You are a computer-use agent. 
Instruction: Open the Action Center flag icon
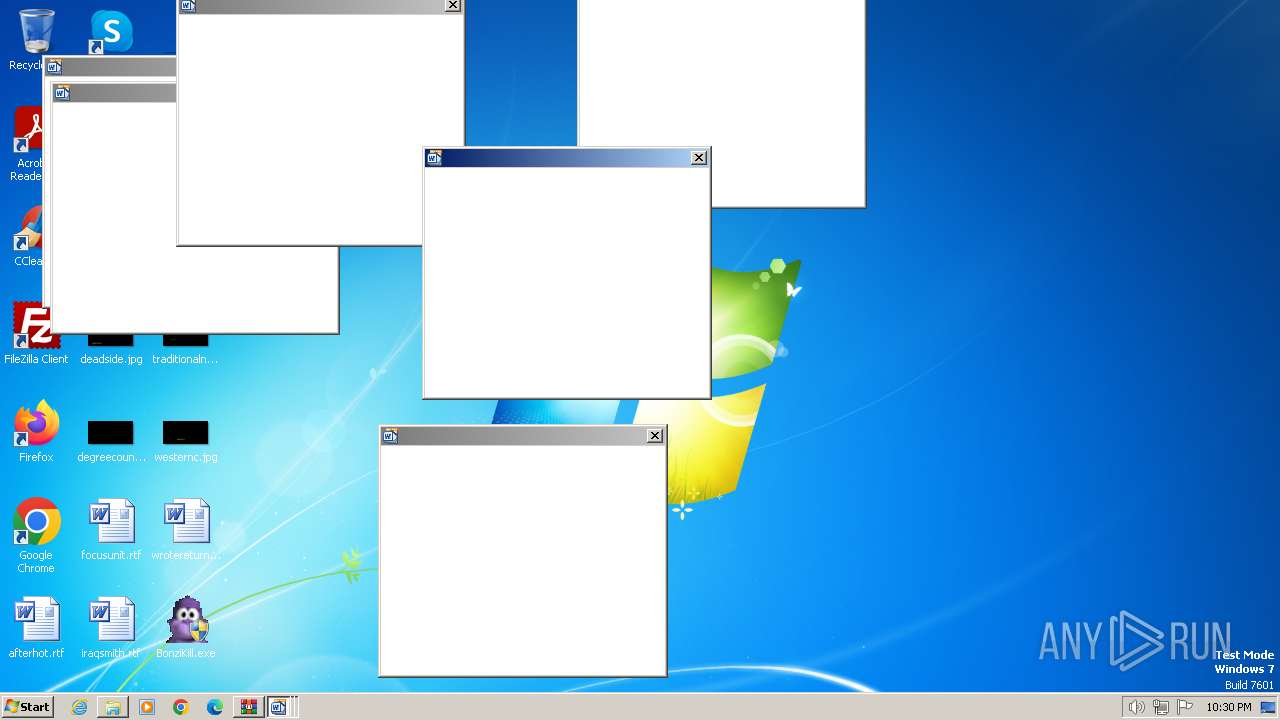(x=1185, y=707)
